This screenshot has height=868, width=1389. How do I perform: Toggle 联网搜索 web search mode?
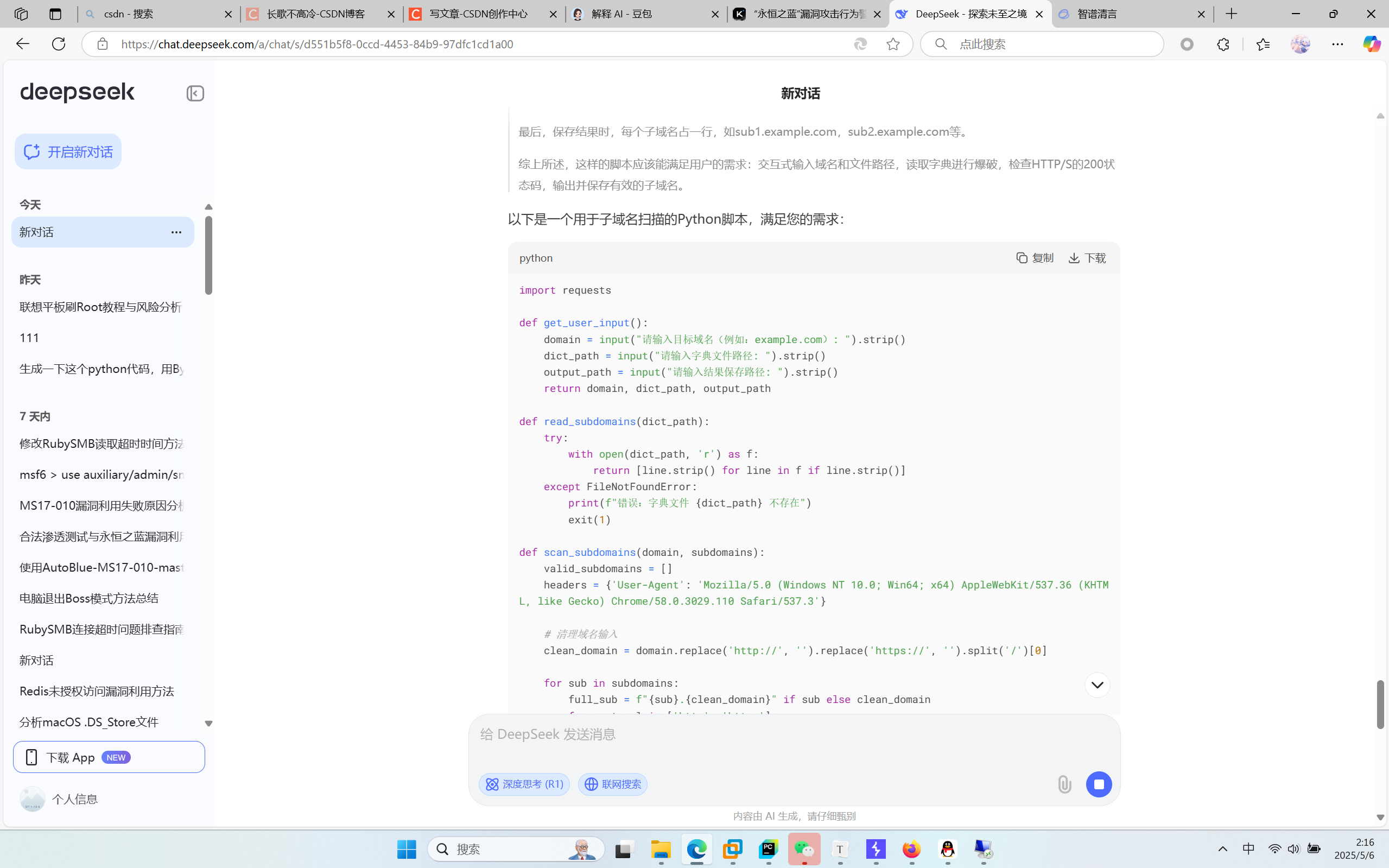tap(612, 784)
